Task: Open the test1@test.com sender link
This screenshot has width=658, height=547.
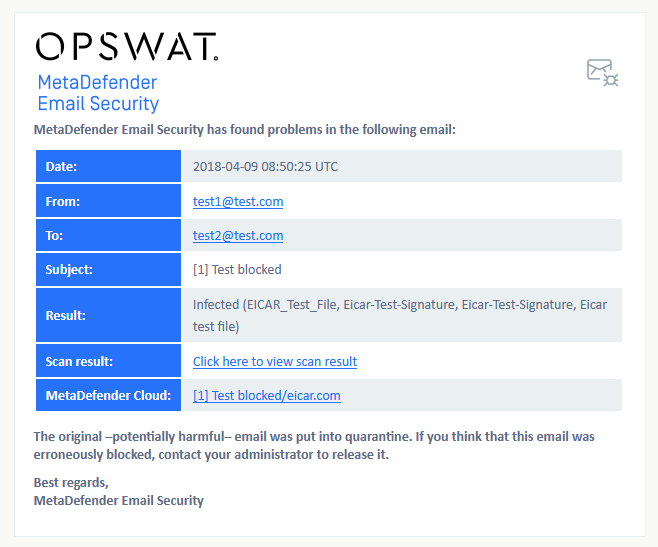Action: click(x=238, y=202)
